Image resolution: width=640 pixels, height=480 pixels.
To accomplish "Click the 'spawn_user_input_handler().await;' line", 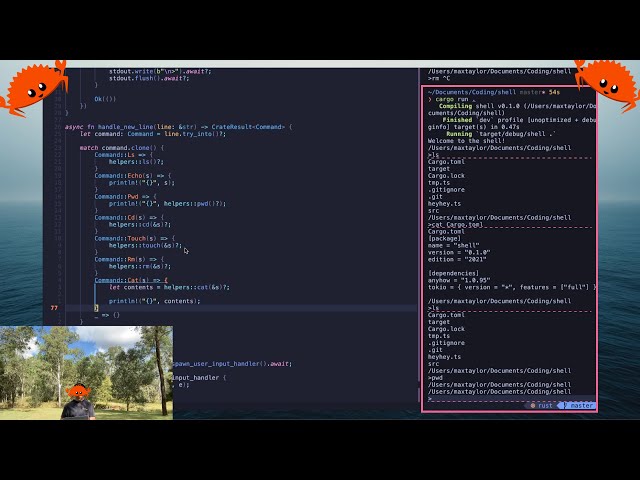I will pos(233,364).
